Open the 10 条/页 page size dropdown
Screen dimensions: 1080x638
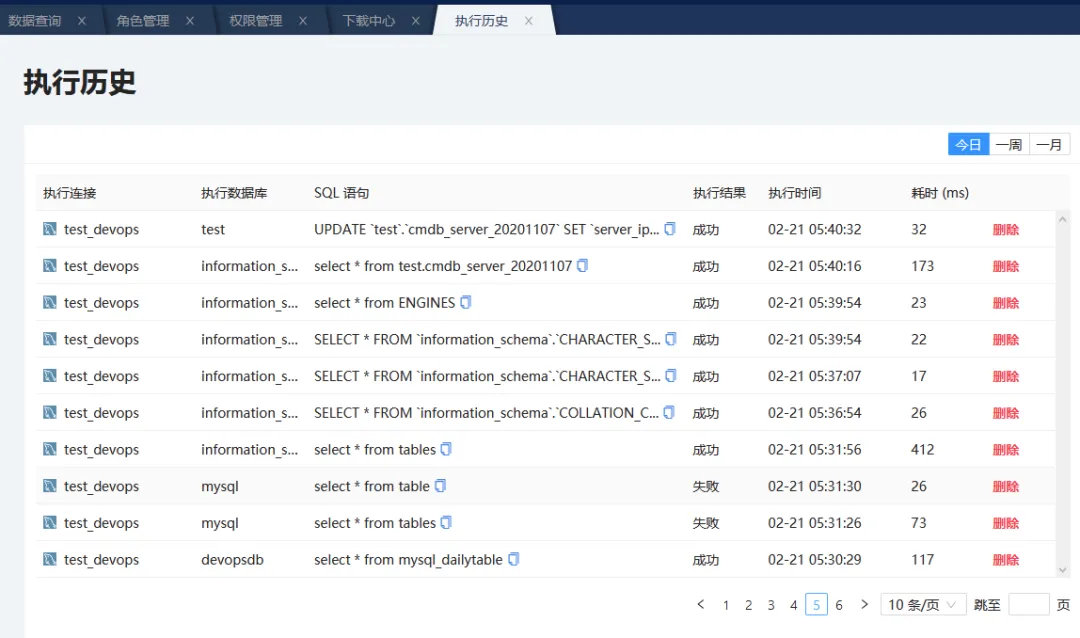point(924,605)
